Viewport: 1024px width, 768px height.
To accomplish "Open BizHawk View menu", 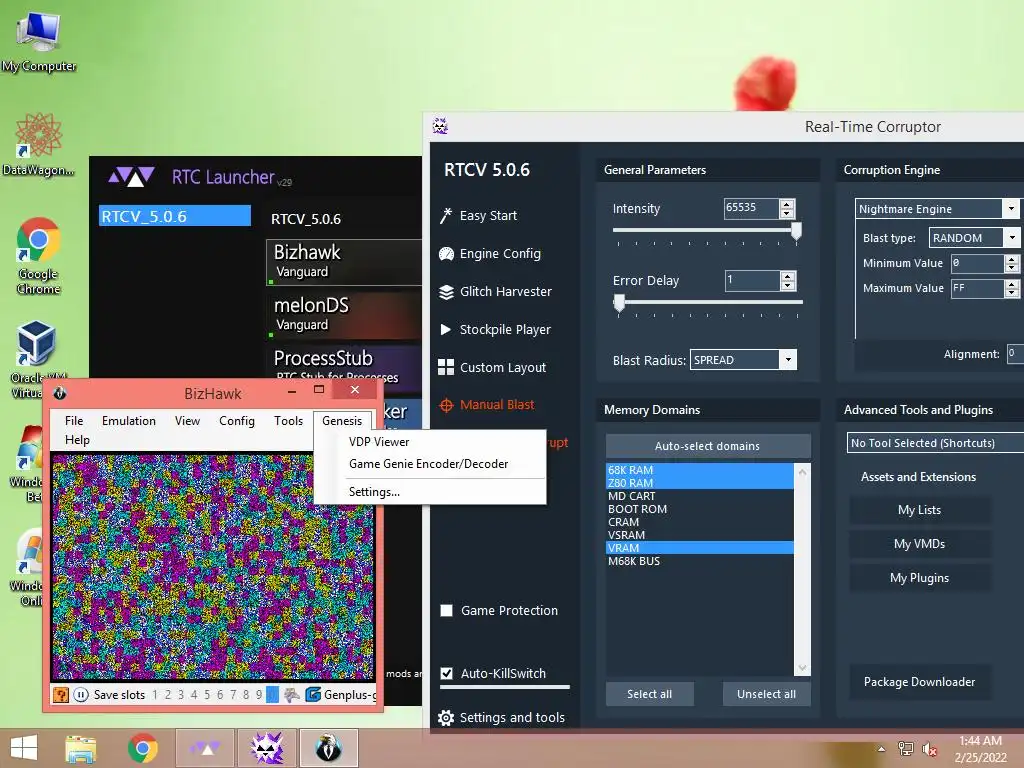I will tap(187, 421).
